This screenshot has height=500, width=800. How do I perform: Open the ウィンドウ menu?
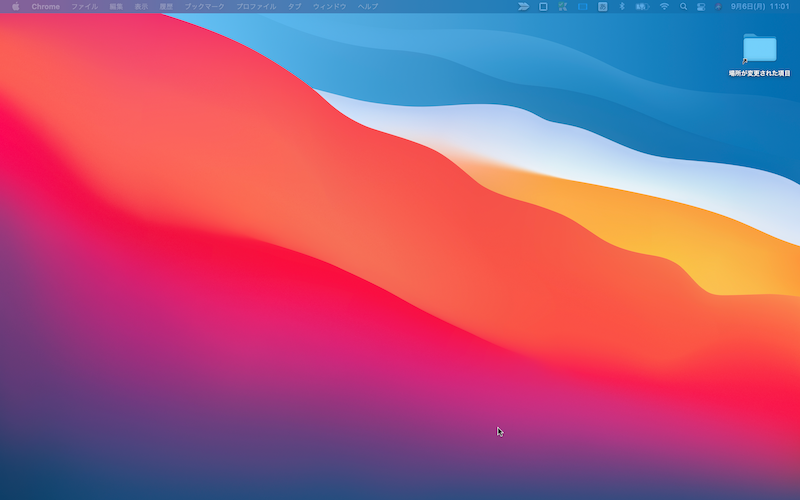click(x=329, y=7)
